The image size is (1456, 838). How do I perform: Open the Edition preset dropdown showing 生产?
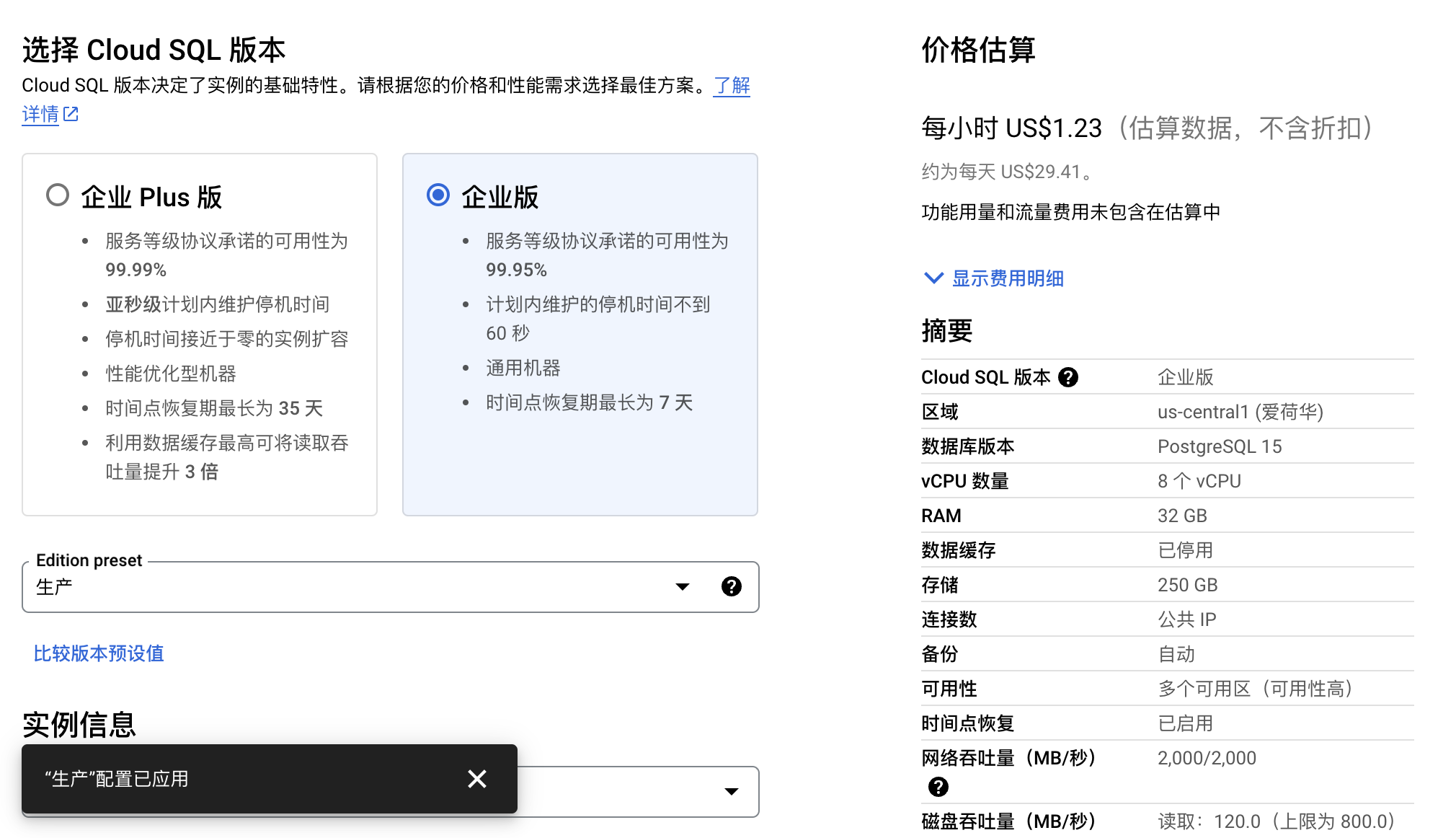[x=390, y=587]
